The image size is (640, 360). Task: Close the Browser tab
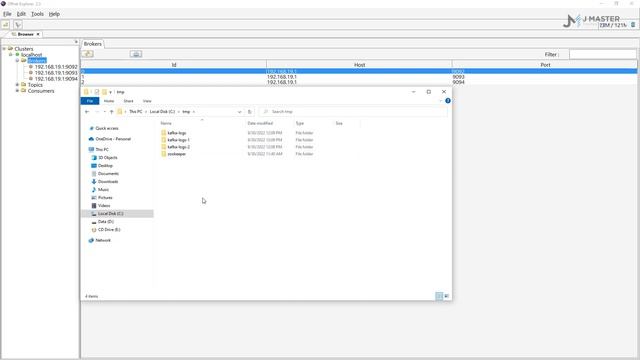[38, 34]
